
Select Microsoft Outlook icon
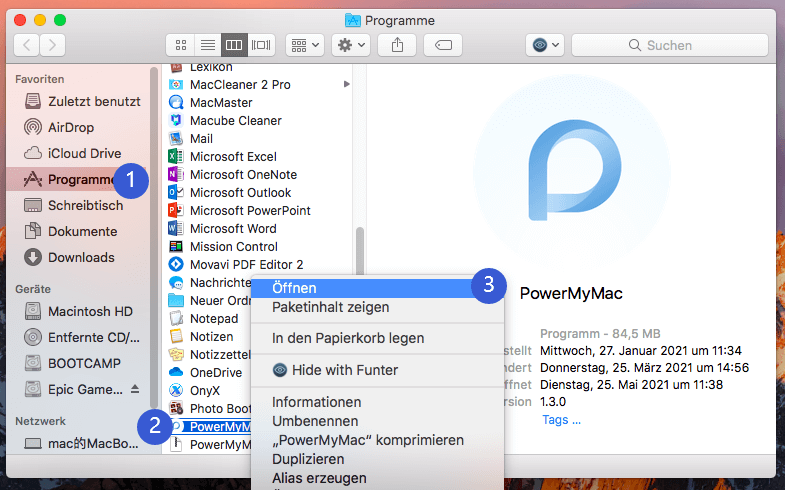176,193
